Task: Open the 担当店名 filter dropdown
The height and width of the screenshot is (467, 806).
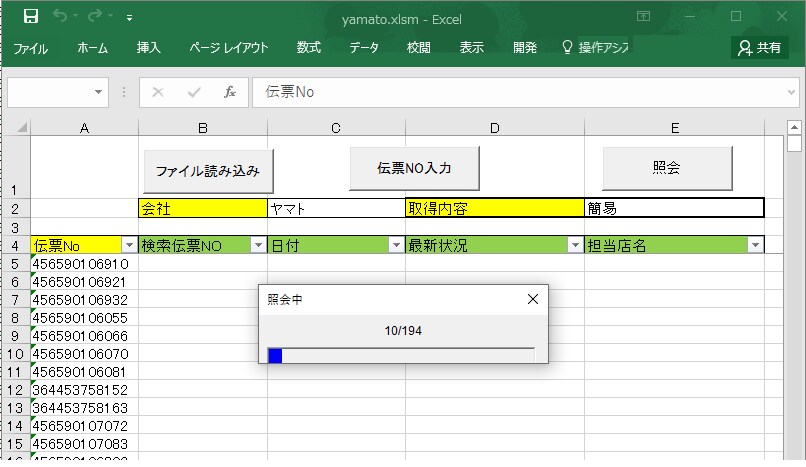Action: [x=755, y=246]
